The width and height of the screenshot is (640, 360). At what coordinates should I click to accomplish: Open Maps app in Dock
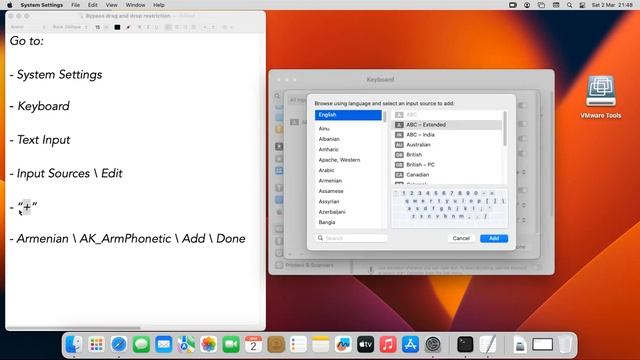click(x=186, y=344)
